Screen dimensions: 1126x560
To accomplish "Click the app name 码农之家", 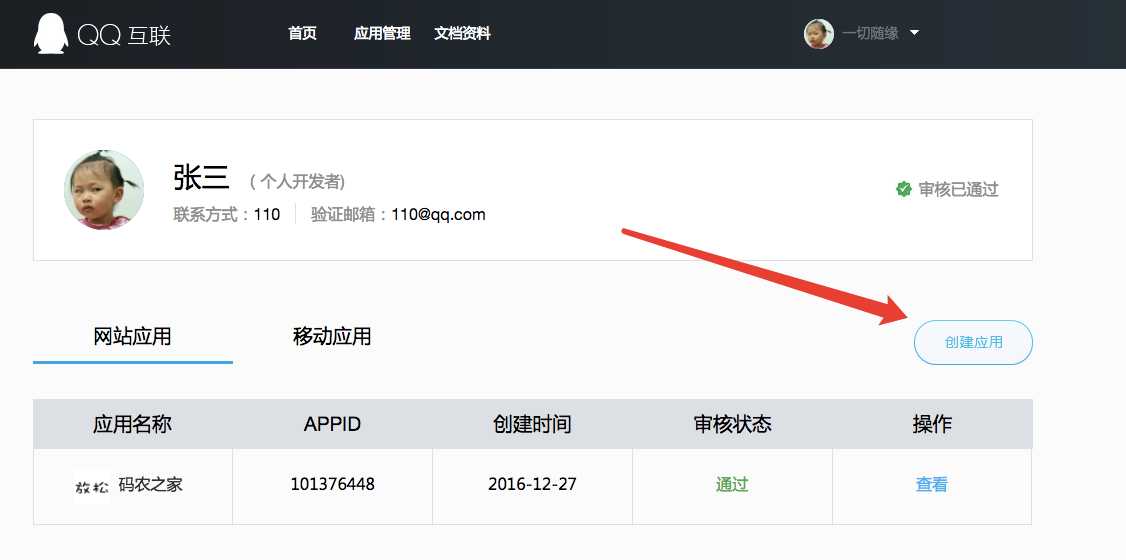I will (x=151, y=485).
